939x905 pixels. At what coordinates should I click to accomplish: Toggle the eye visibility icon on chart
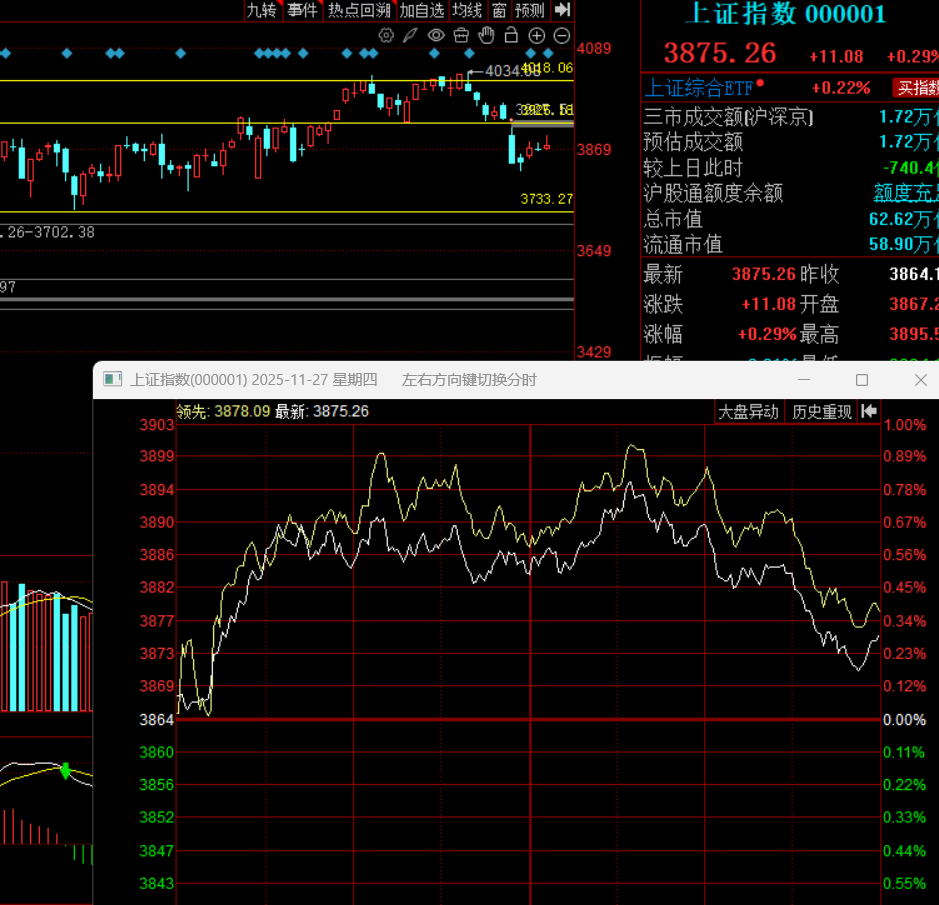pos(436,36)
